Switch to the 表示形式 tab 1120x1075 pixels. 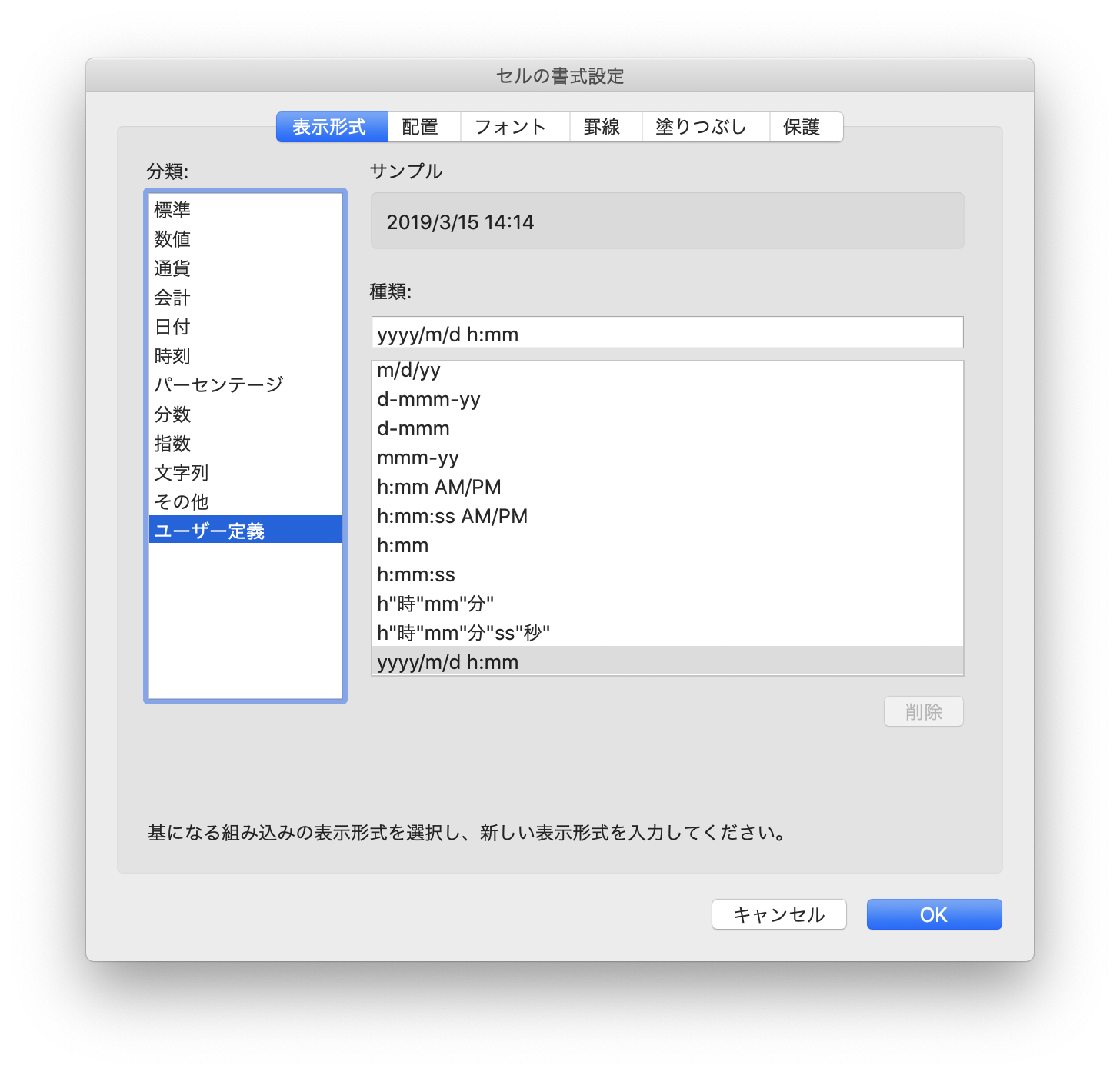(x=332, y=127)
